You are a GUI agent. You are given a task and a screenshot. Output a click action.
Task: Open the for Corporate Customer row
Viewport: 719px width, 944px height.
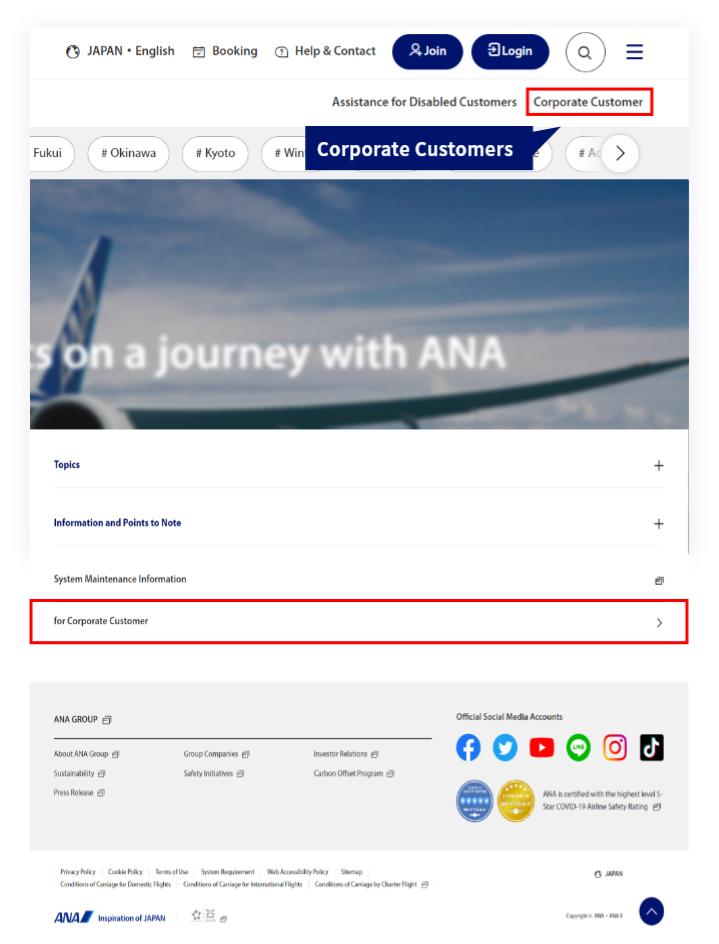click(x=359, y=622)
